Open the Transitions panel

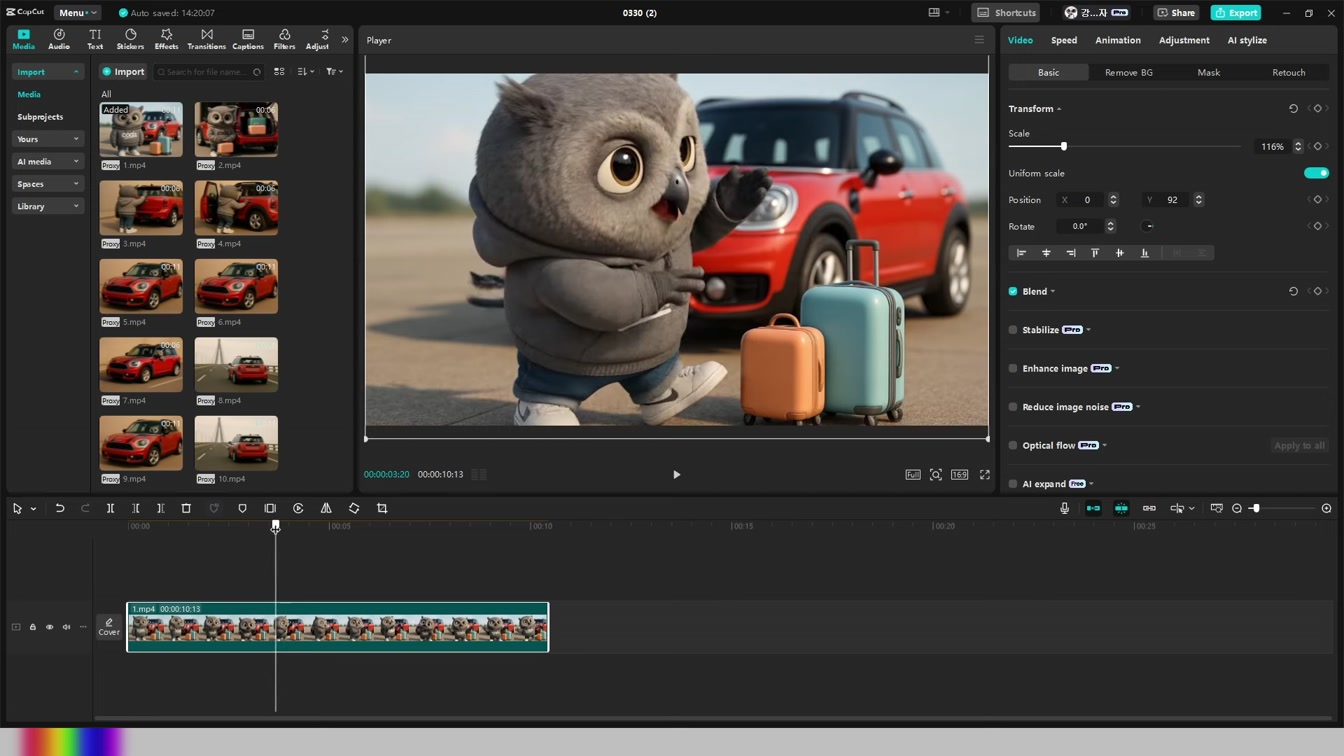[x=206, y=39]
